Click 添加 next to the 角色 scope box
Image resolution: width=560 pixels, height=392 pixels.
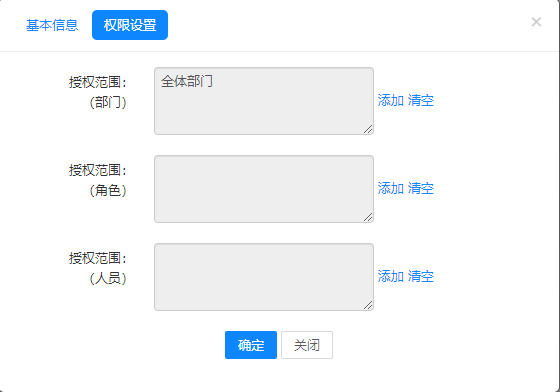(391, 188)
